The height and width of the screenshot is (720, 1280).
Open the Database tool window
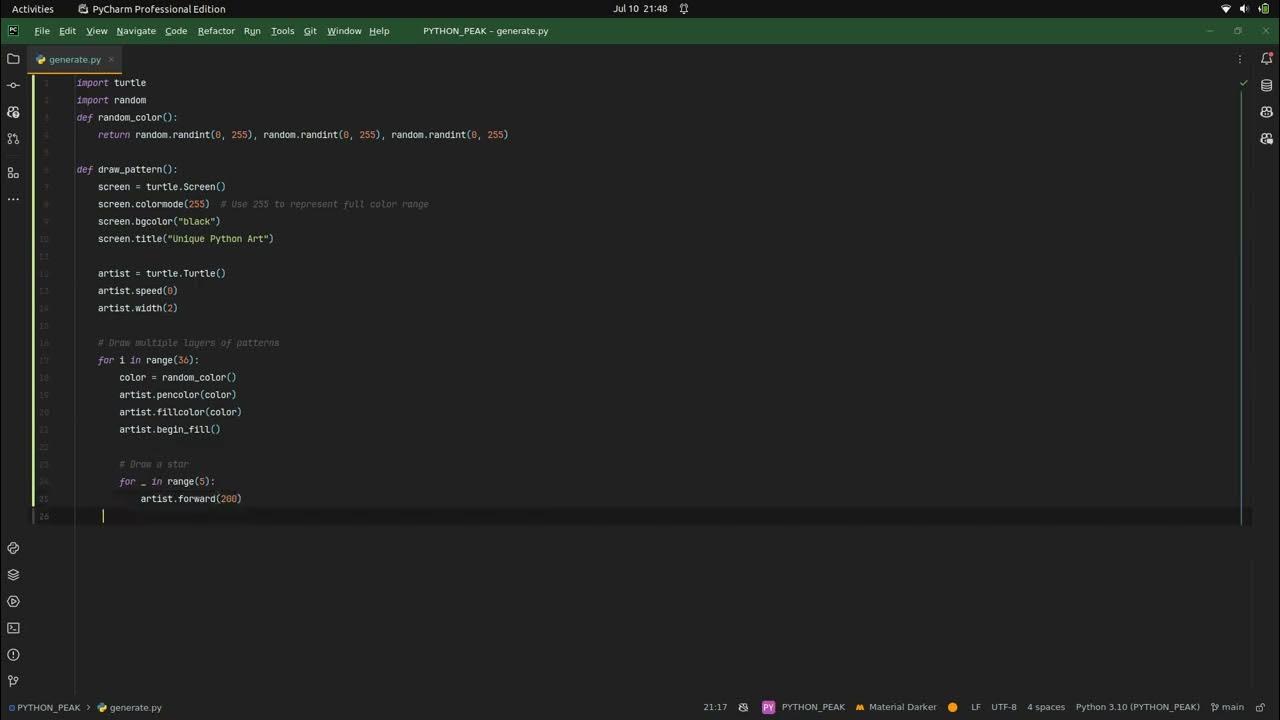(x=1267, y=85)
